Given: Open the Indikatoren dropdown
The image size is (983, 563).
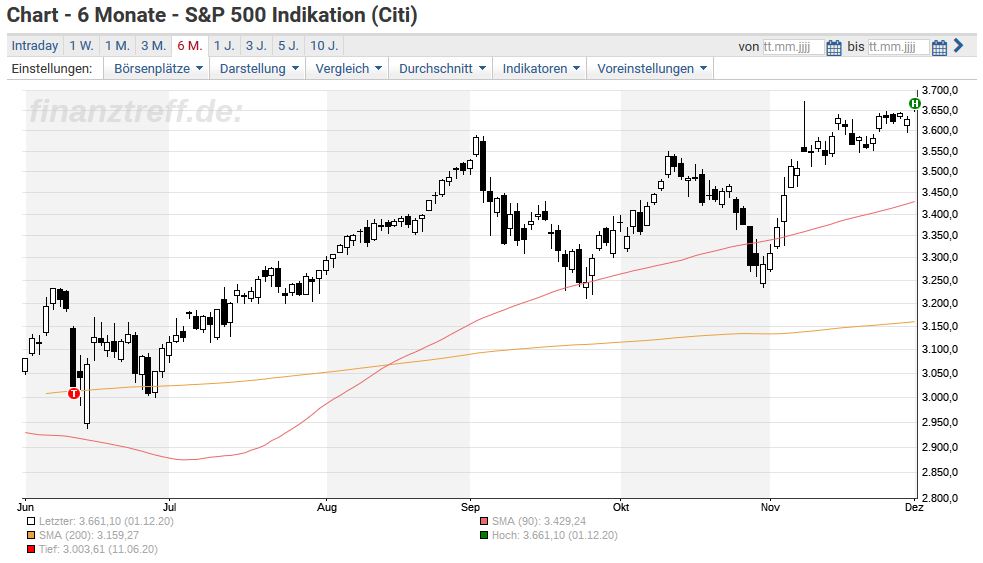Looking at the screenshot, I should point(540,68).
